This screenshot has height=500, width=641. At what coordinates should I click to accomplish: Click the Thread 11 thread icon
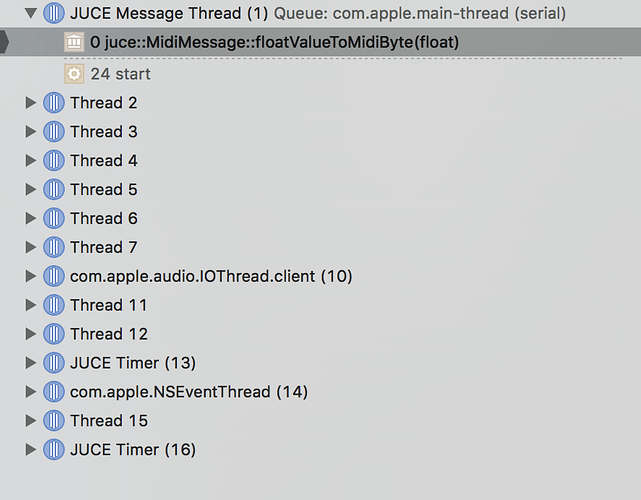[x=54, y=305]
